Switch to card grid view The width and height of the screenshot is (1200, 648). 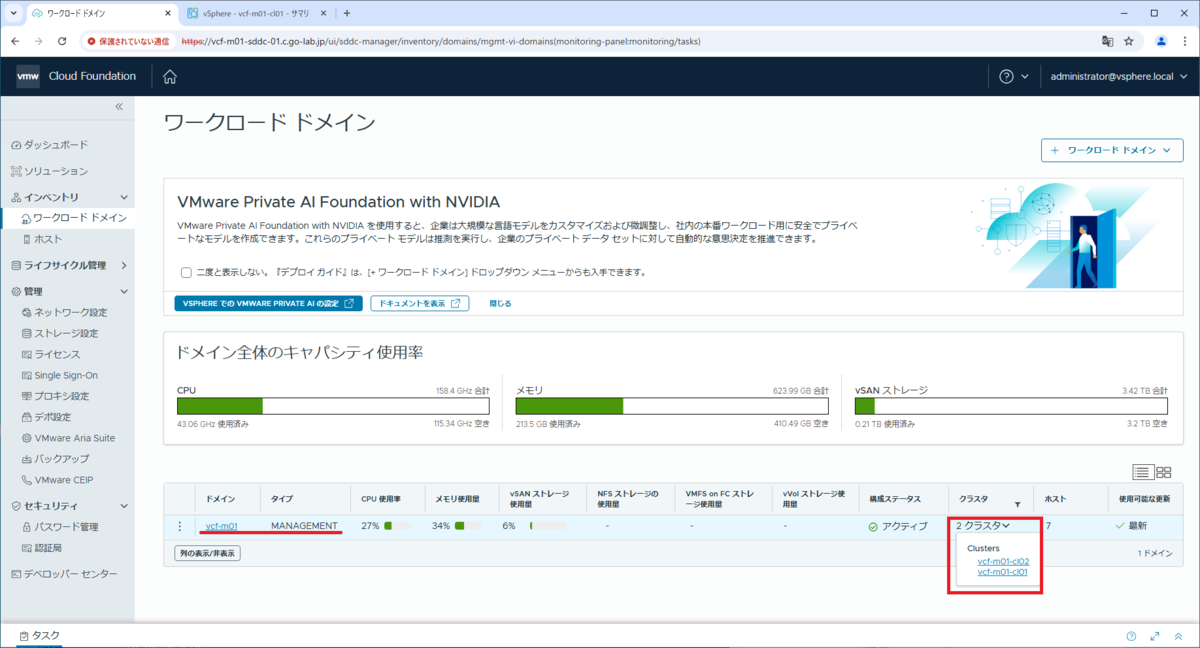1164,472
